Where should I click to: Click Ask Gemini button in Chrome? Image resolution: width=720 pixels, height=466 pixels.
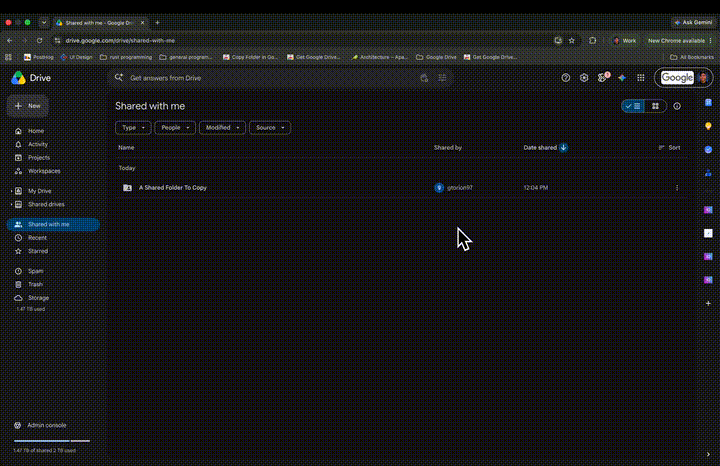click(693, 22)
